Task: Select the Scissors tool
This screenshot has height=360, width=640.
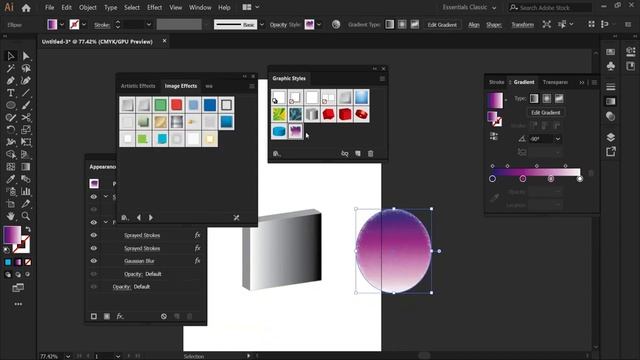Action: (x=26, y=118)
